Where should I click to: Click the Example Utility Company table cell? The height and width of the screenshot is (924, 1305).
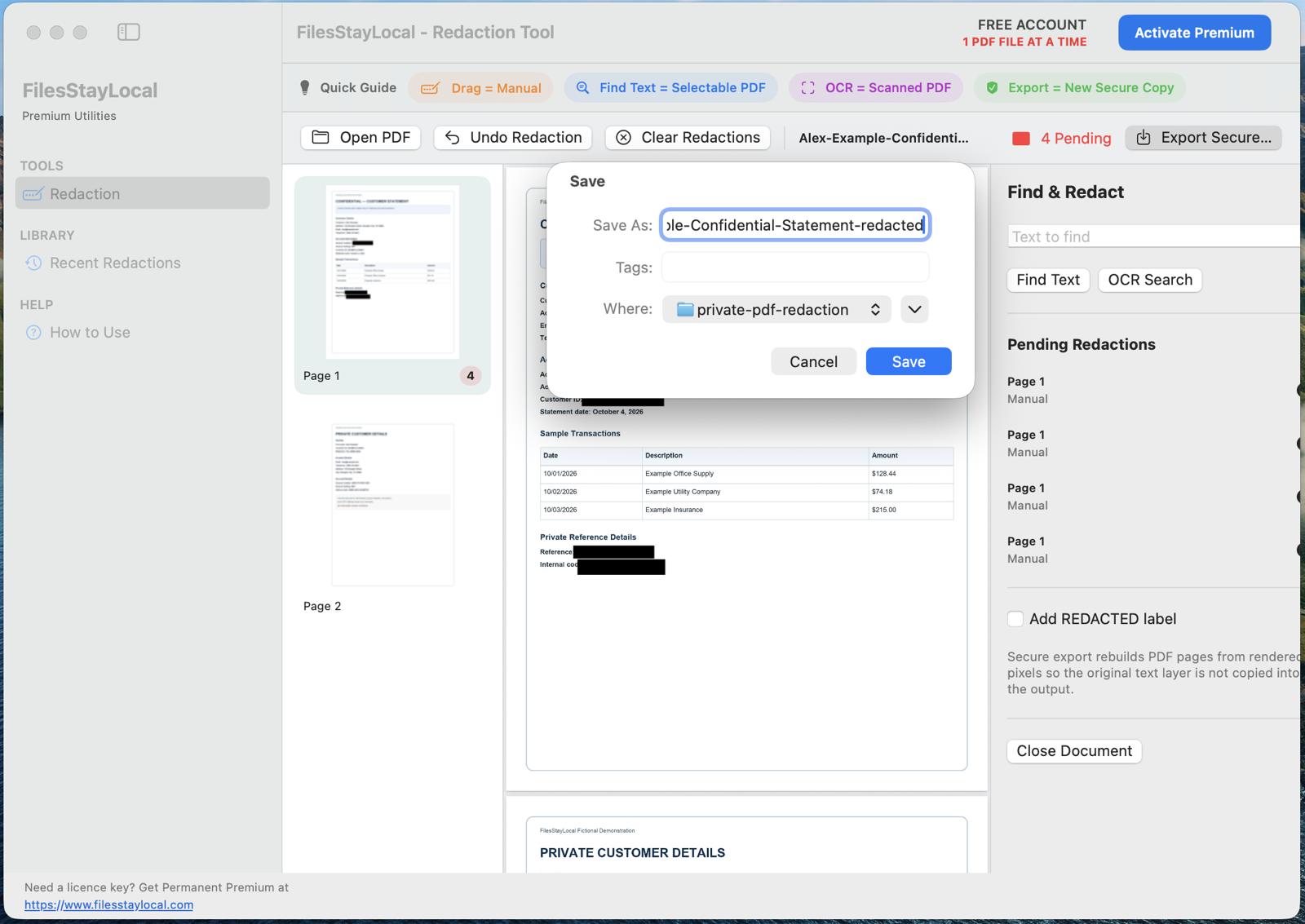tap(683, 492)
